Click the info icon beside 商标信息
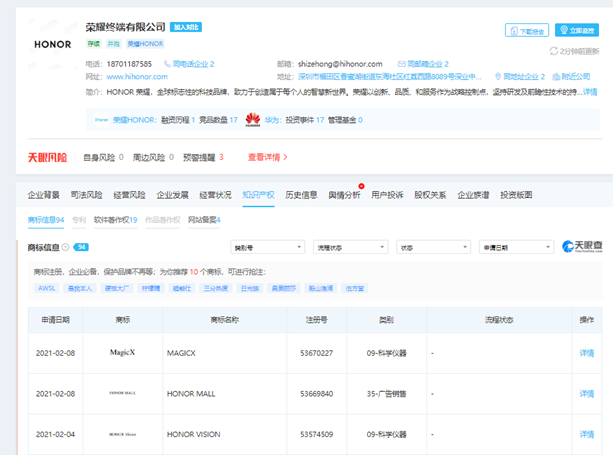613x455 pixels. (65, 247)
